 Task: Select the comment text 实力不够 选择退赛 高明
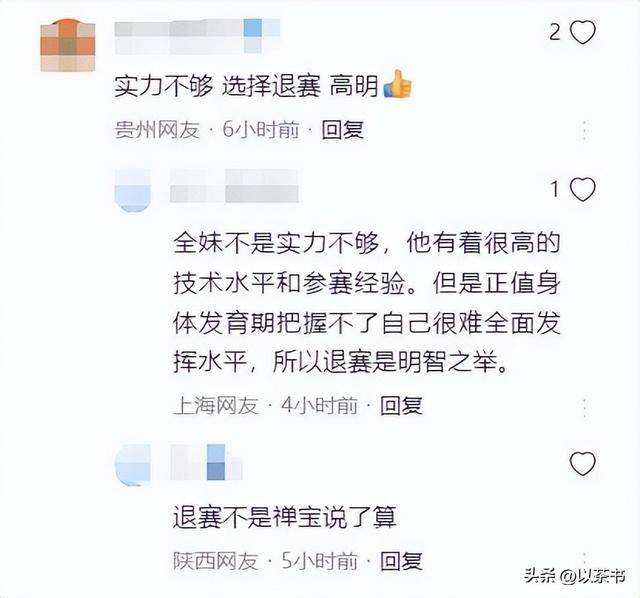(x=246, y=86)
